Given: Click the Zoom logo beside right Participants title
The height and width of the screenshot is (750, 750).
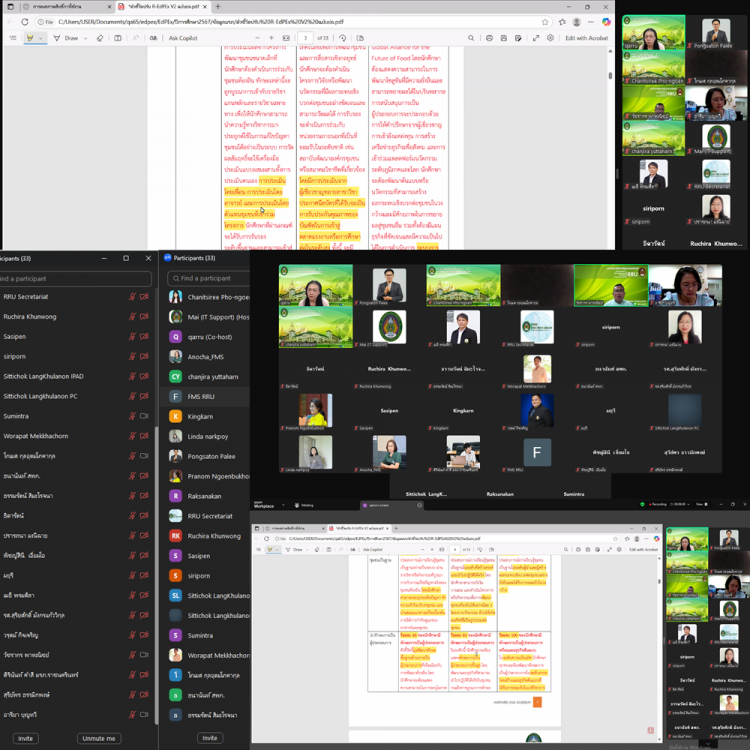Looking at the screenshot, I should click(168, 258).
